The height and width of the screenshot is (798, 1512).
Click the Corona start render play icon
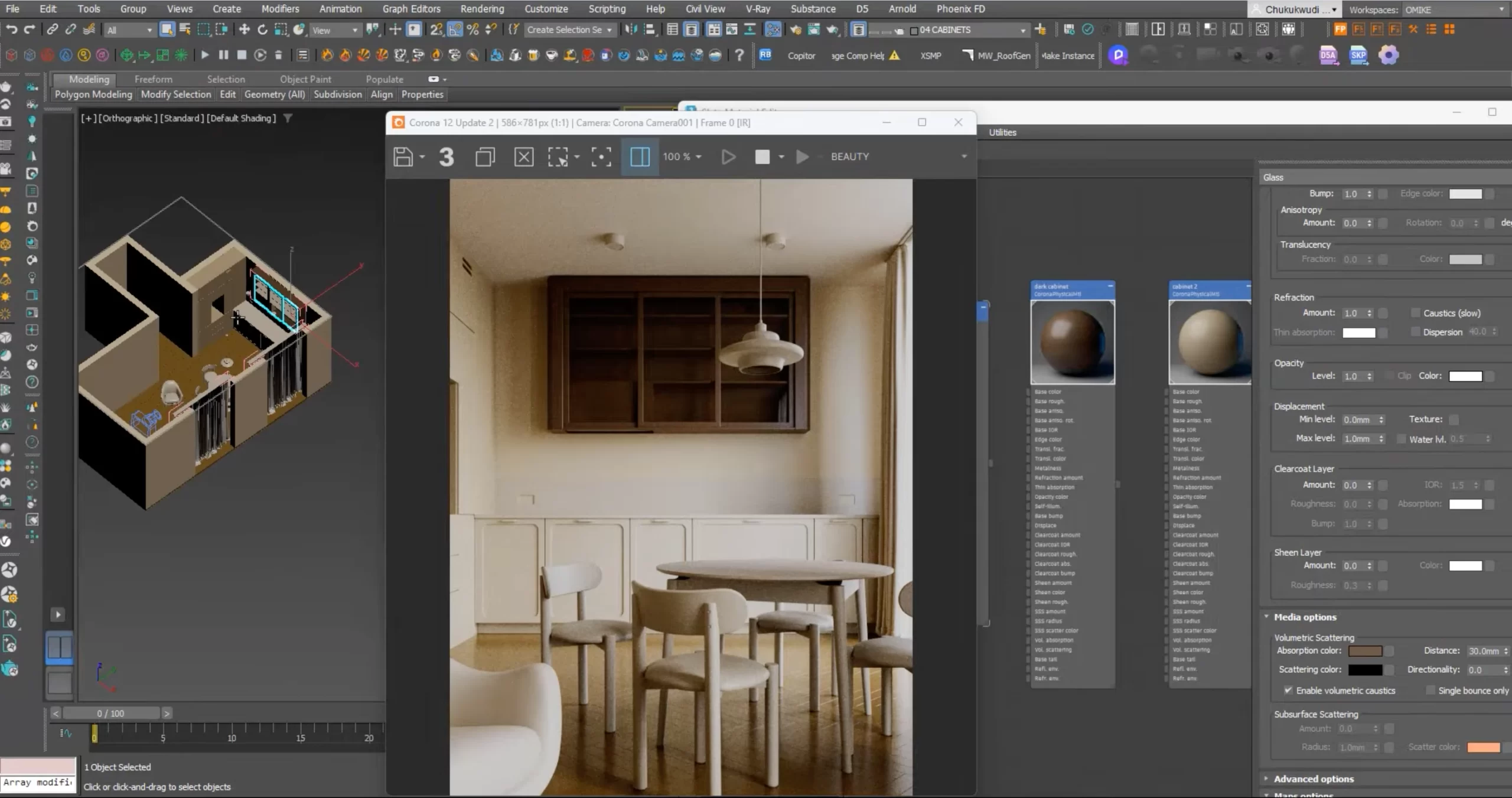click(728, 157)
